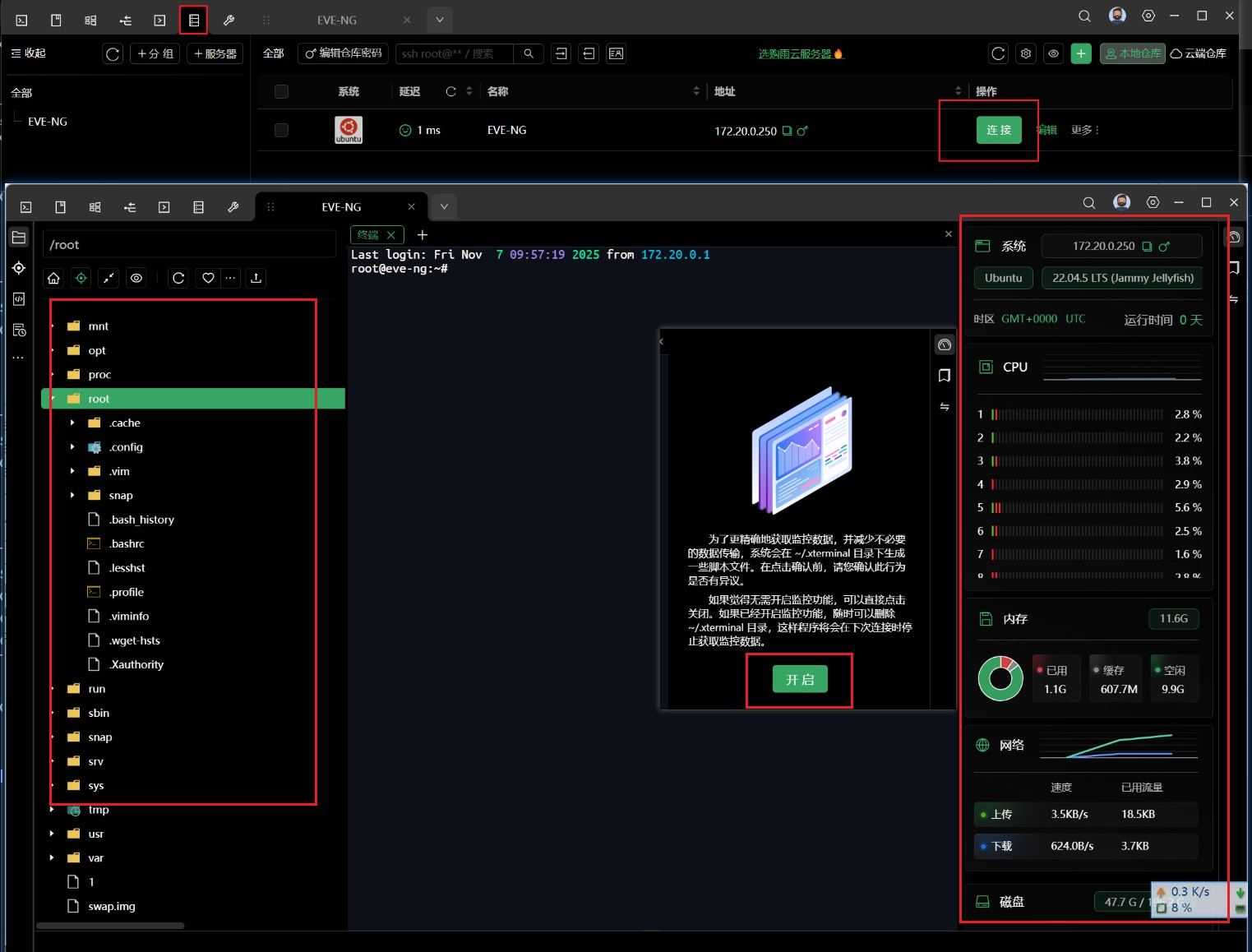The width and height of the screenshot is (1252, 952).
Task: Click the green locate-current-directory icon
Action: click(x=81, y=278)
